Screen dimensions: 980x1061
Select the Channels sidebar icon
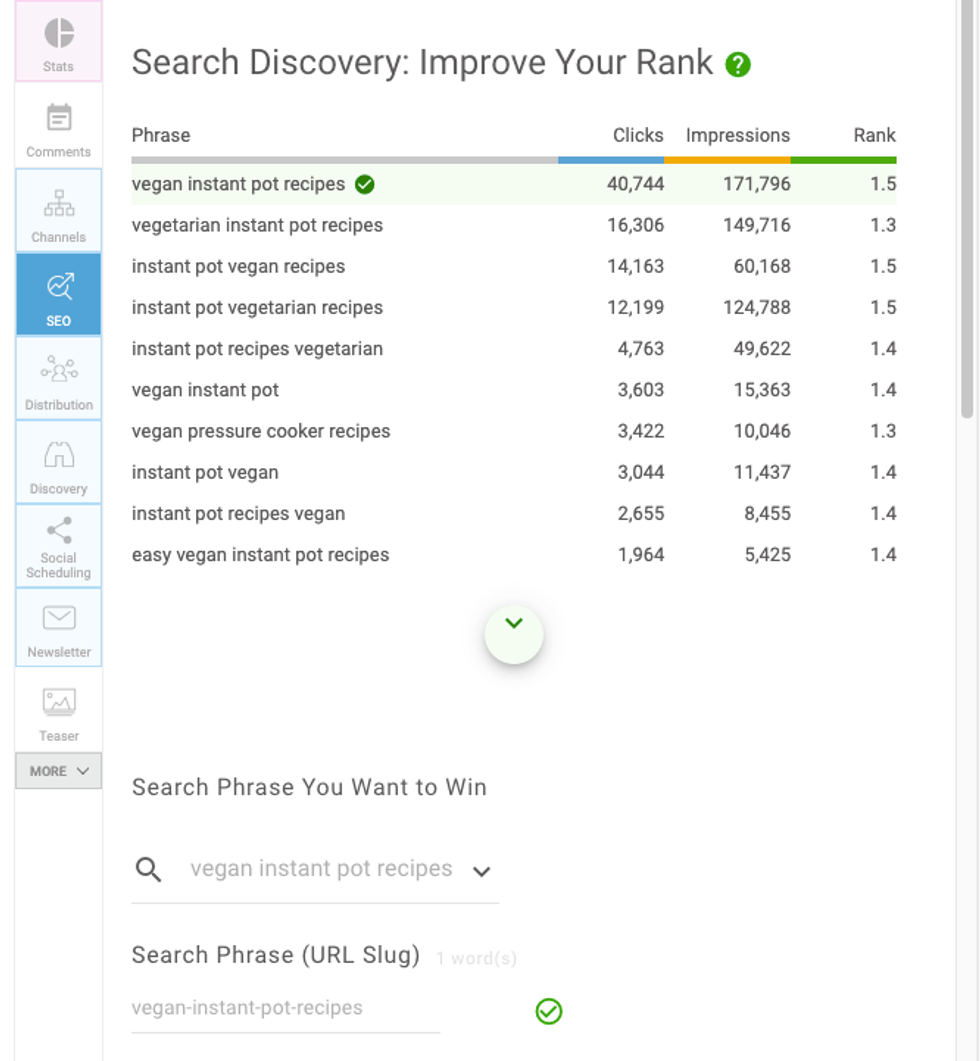[59, 212]
